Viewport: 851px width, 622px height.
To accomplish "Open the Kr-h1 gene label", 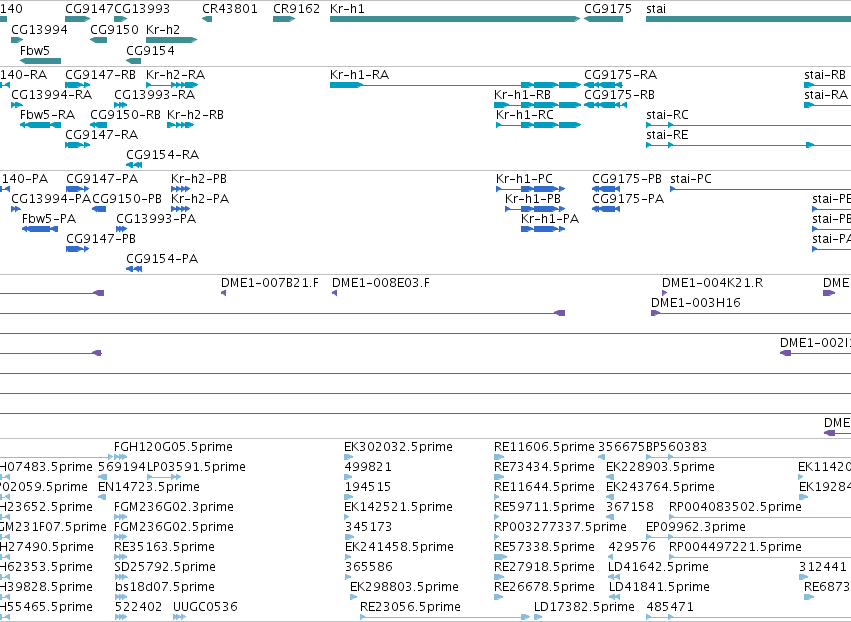I will pos(347,9).
